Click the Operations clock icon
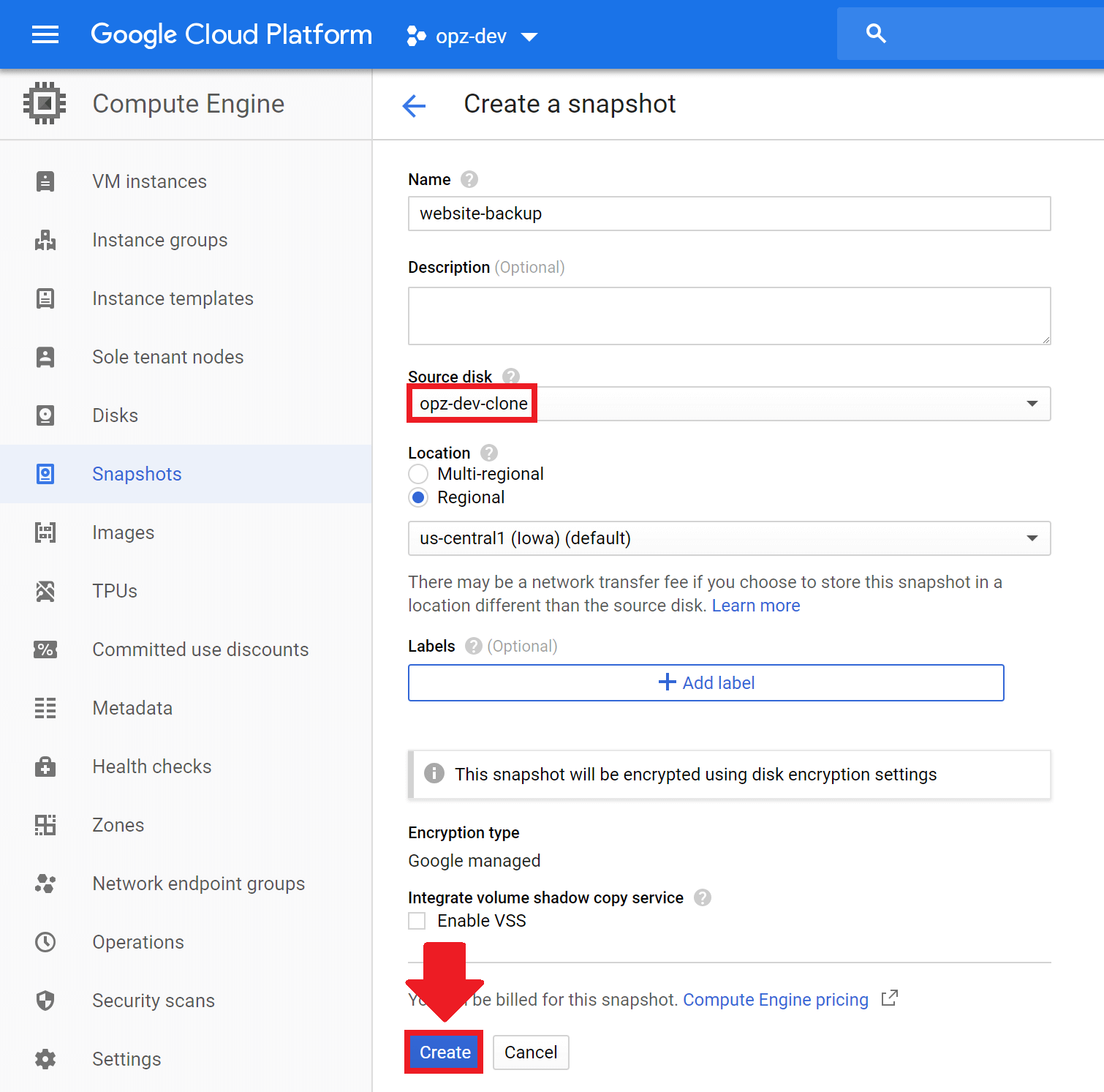Viewport: 1104px width, 1092px height. pyautogui.click(x=45, y=942)
